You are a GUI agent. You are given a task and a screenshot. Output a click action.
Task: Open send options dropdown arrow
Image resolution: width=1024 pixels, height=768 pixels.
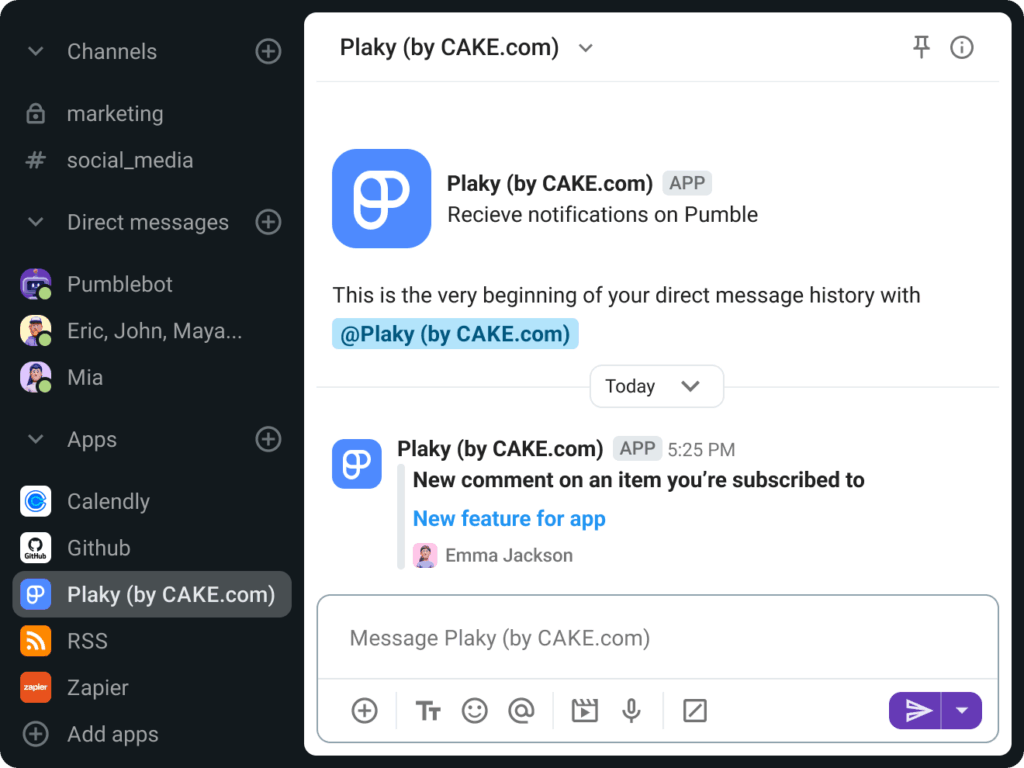(x=962, y=711)
